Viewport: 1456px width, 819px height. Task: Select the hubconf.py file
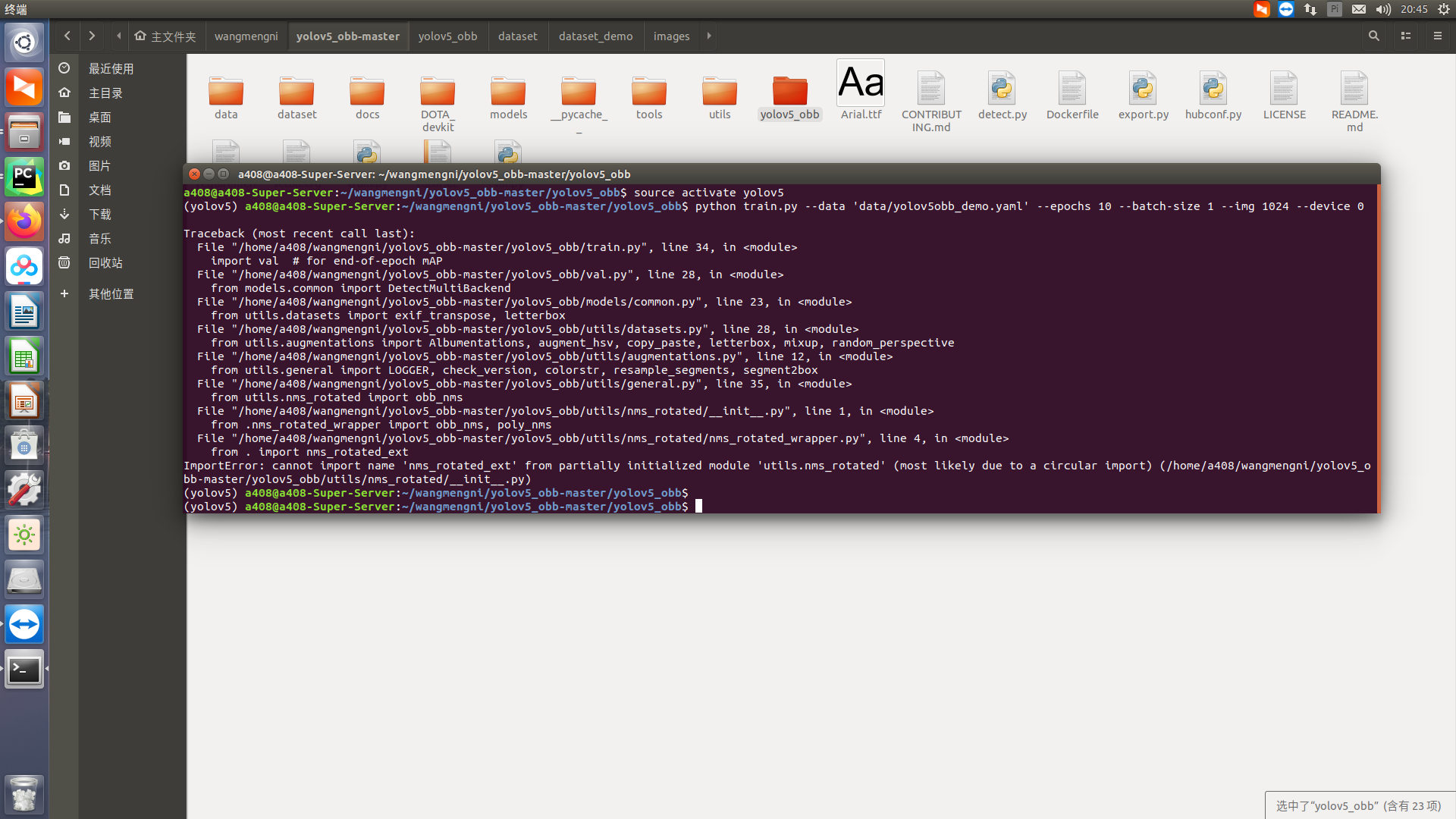1213,96
